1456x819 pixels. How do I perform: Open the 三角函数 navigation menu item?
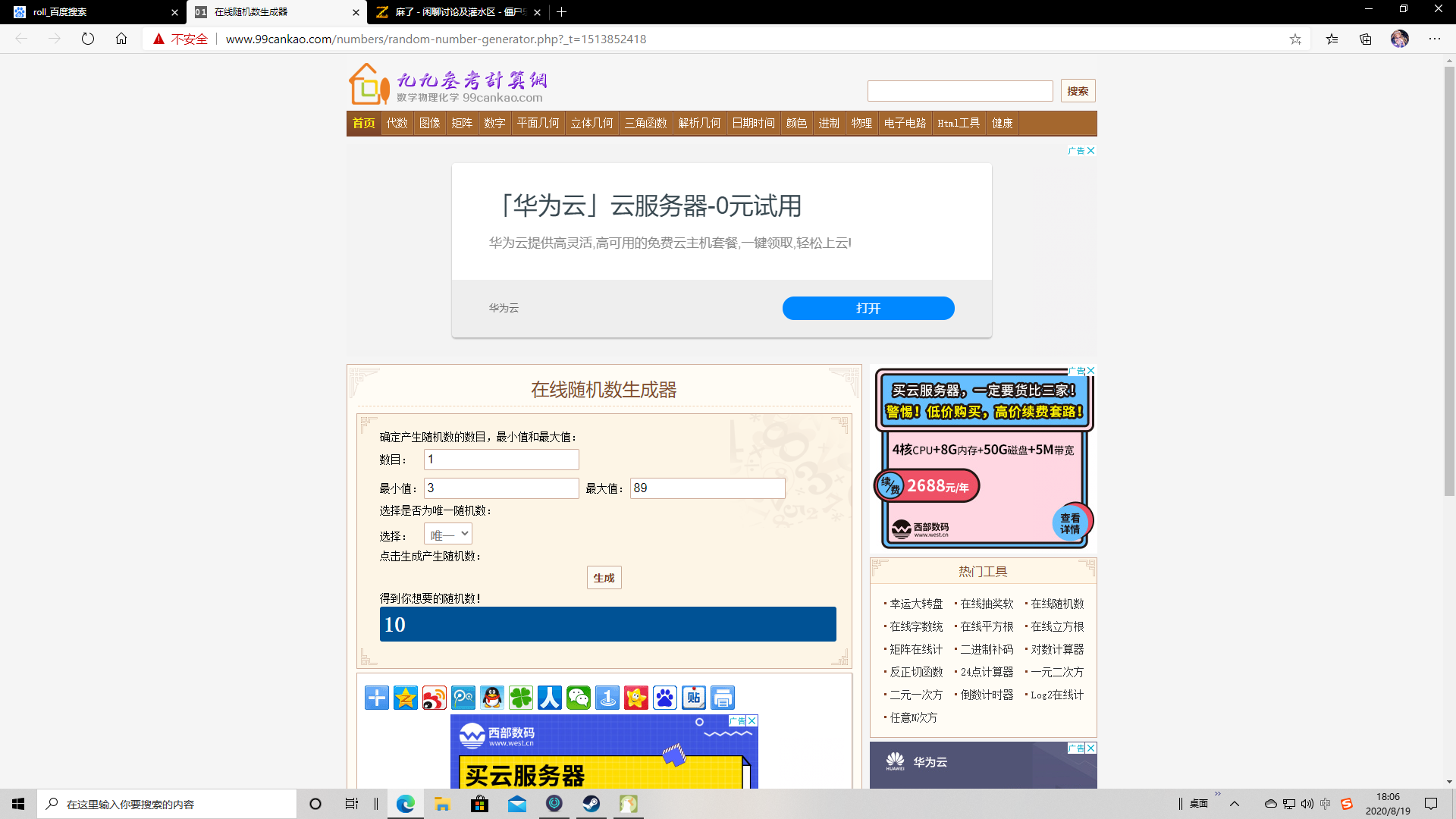point(646,123)
